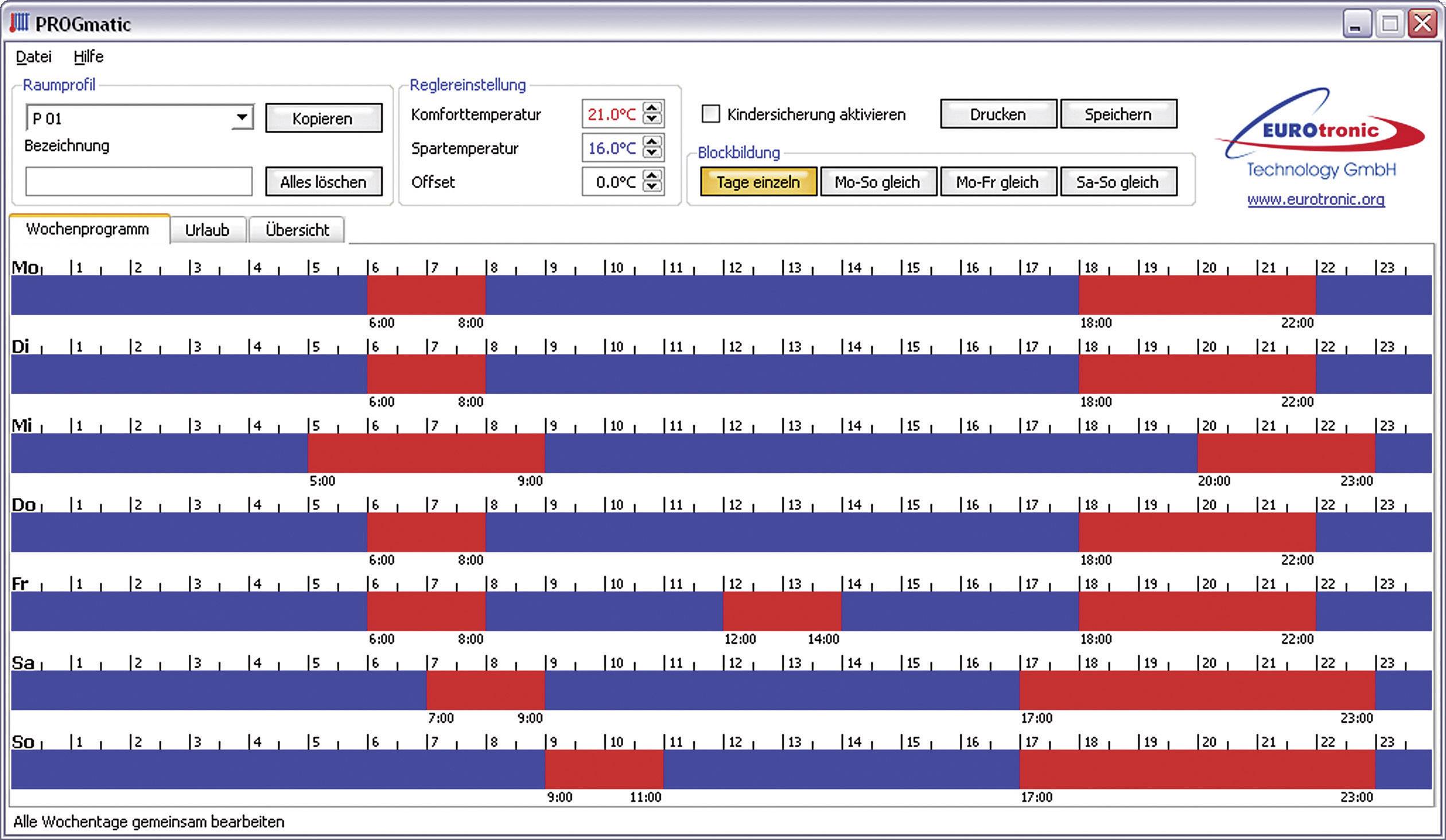Increase Offset value with up arrow
1446x840 pixels.
[651, 176]
